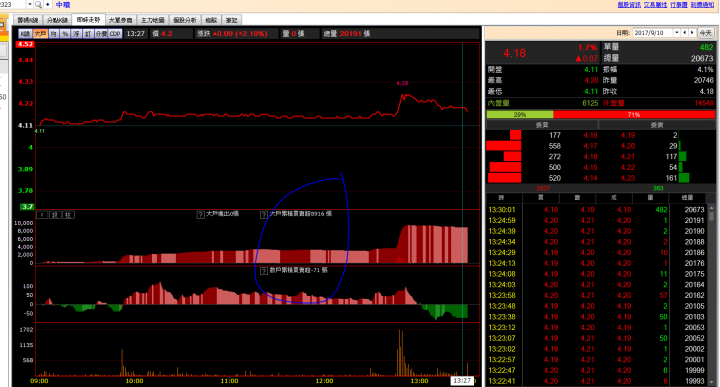Open the 個股分析 tab
The height and width of the screenshot is (387, 720).
click(185, 20)
